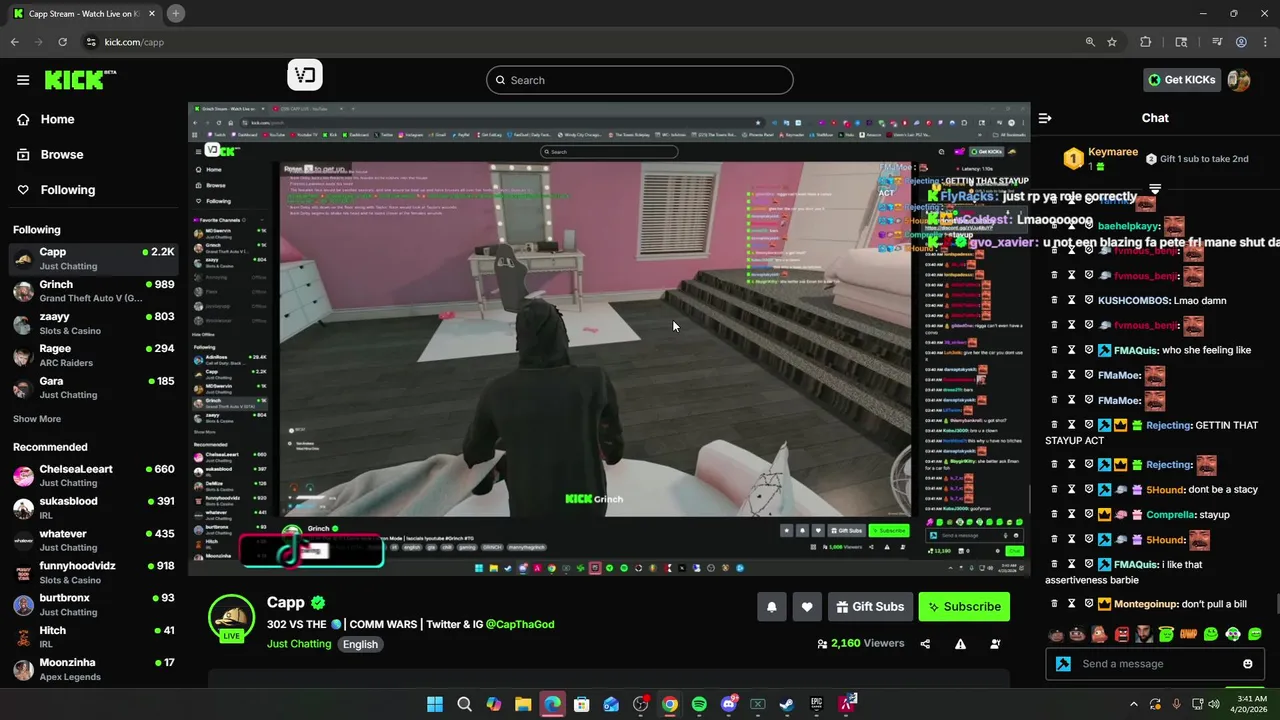
Task: Timeout Comprella using the hourglass icon
Action: point(1071,514)
